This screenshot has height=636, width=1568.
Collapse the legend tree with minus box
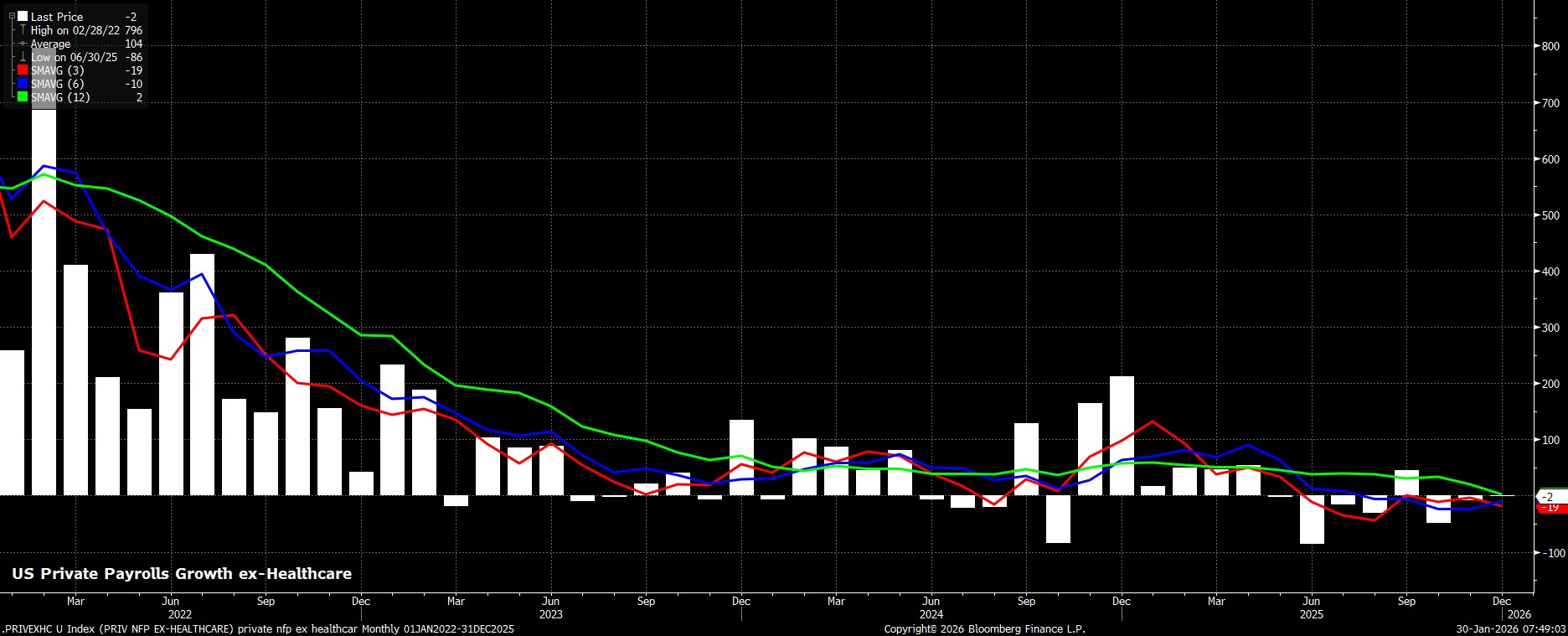click(12, 17)
